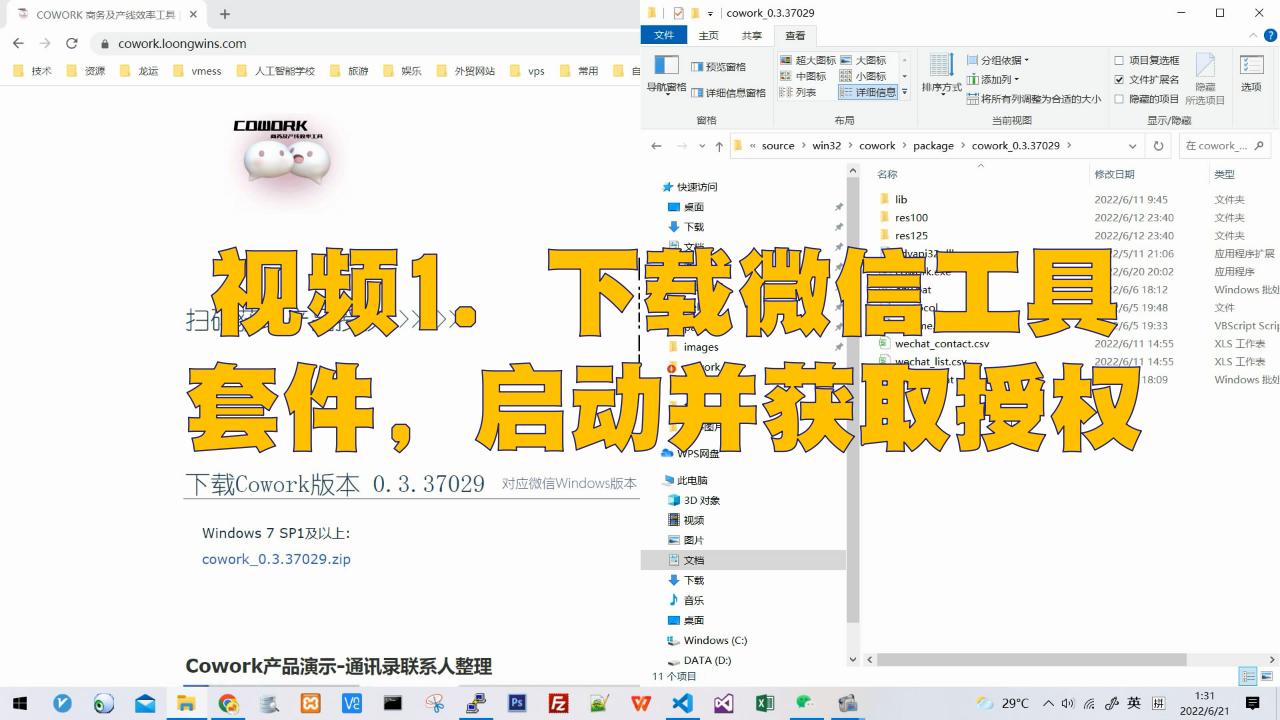The height and width of the screenshot is (720, 1280).
Task: Uncheck File name extensions (文件扩展名)
Action: 1119,79
